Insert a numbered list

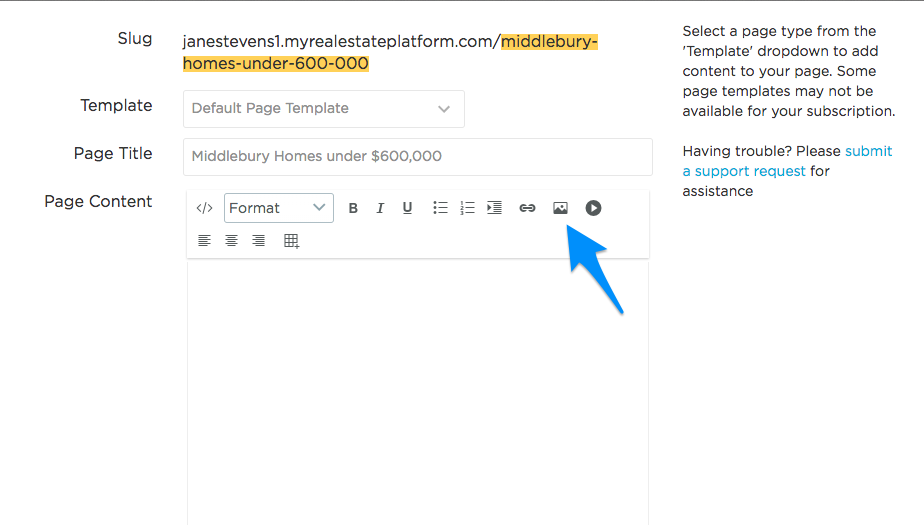point(467,208)
